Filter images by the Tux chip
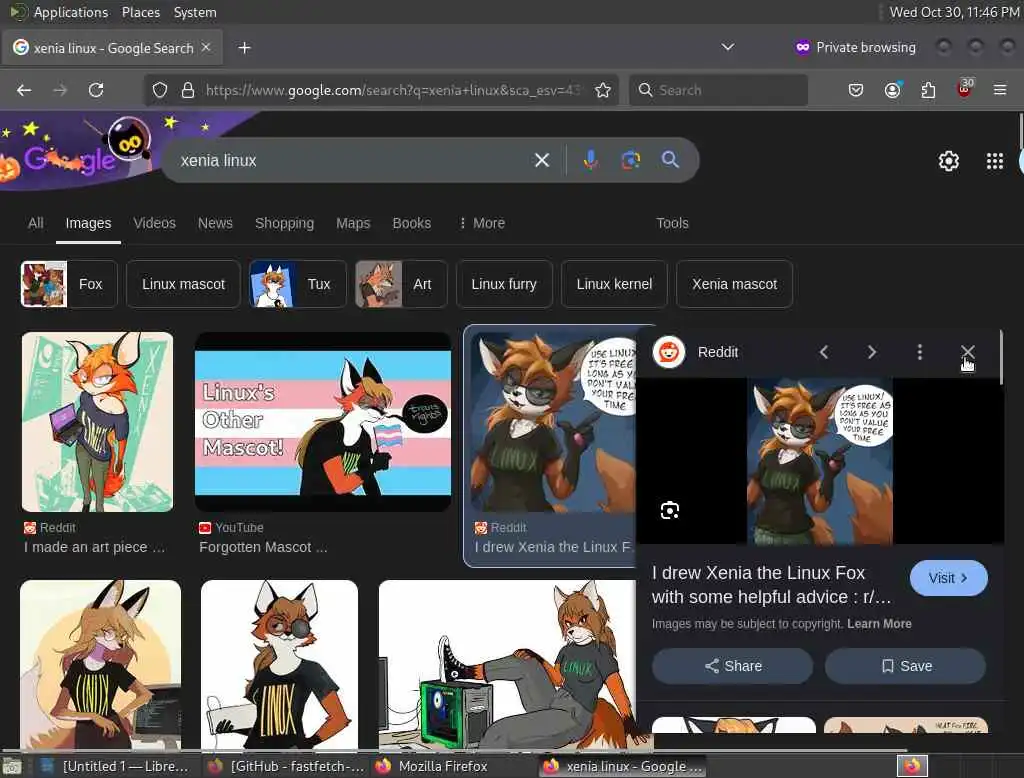The height and width of the screenshot is (778, 1024). (x=298, y=284)
